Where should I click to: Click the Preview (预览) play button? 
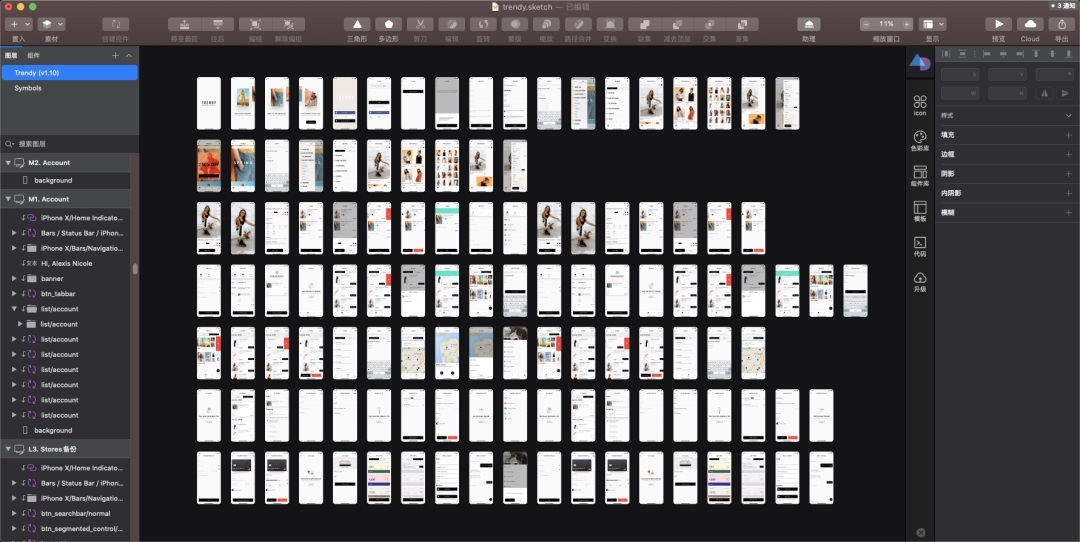point(997,24)
